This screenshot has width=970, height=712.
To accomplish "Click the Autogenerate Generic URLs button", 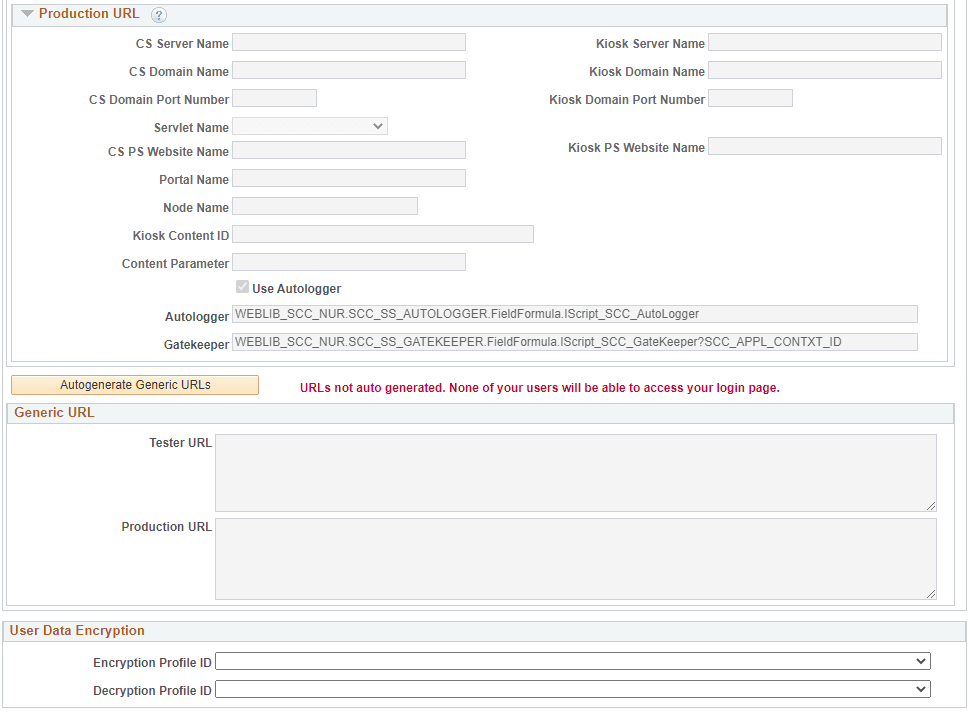I will coord(134,384).
